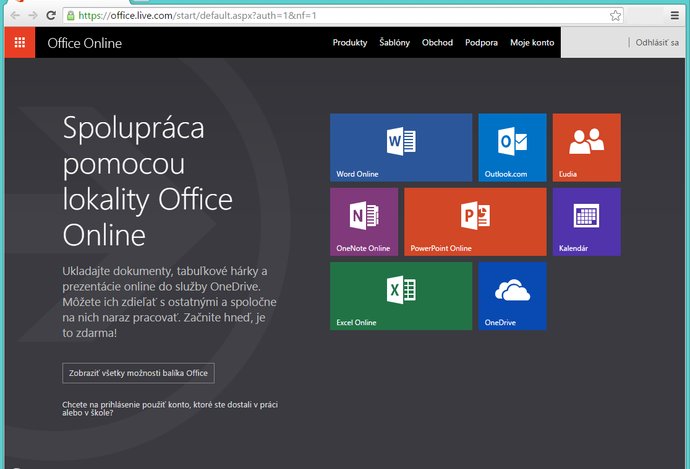Screen dimensions: 690x469
Task: Open the Chrome hamburger menu
Action: (675, 16)
